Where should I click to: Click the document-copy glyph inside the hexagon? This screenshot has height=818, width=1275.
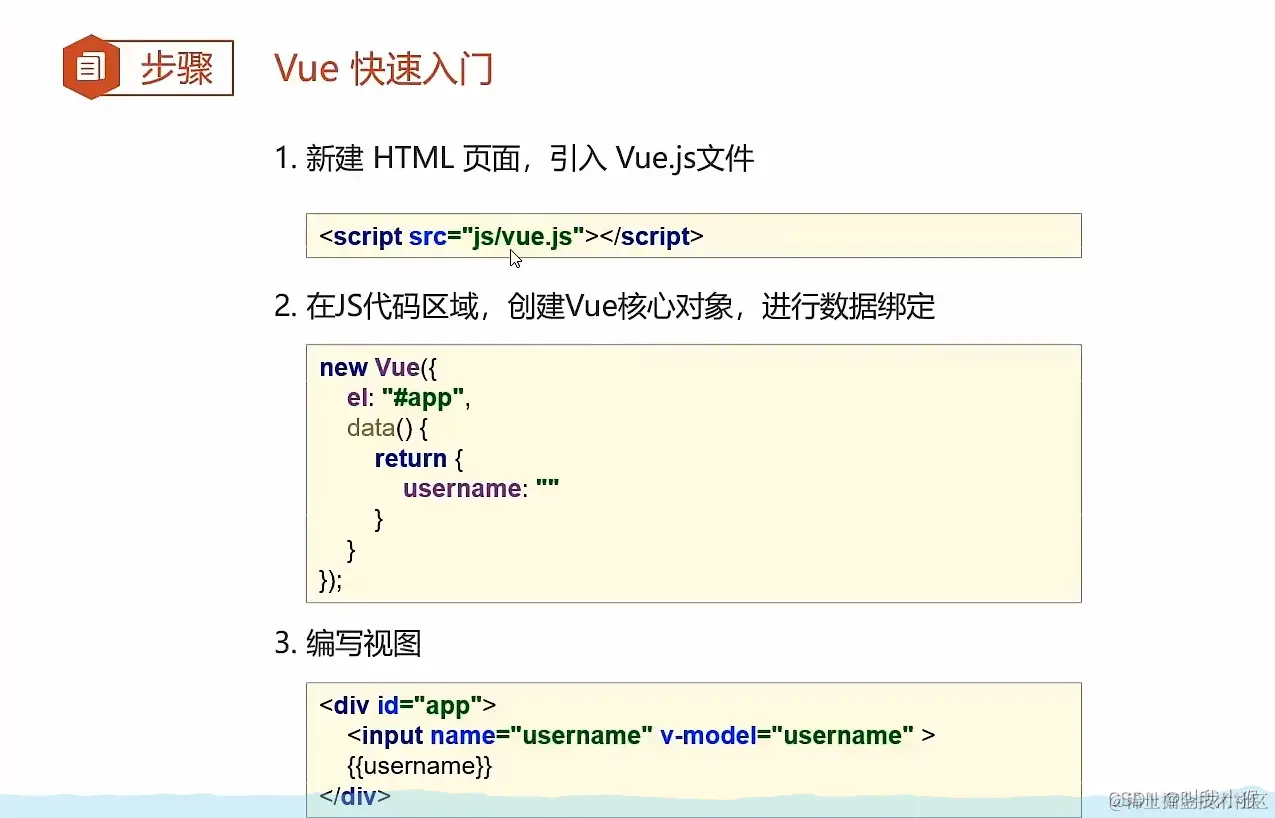tap(90, 66)
